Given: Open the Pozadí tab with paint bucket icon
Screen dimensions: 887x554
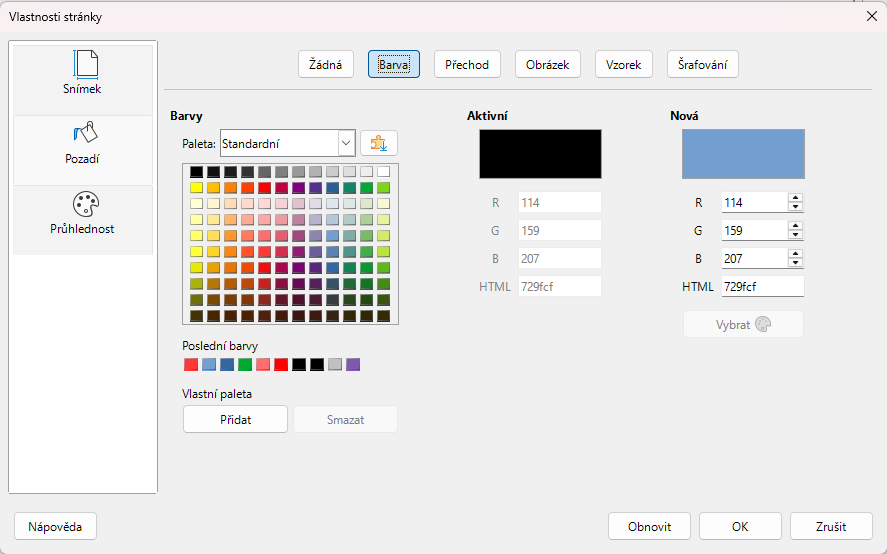Looking at the screenshot, I should pos(83,151).
